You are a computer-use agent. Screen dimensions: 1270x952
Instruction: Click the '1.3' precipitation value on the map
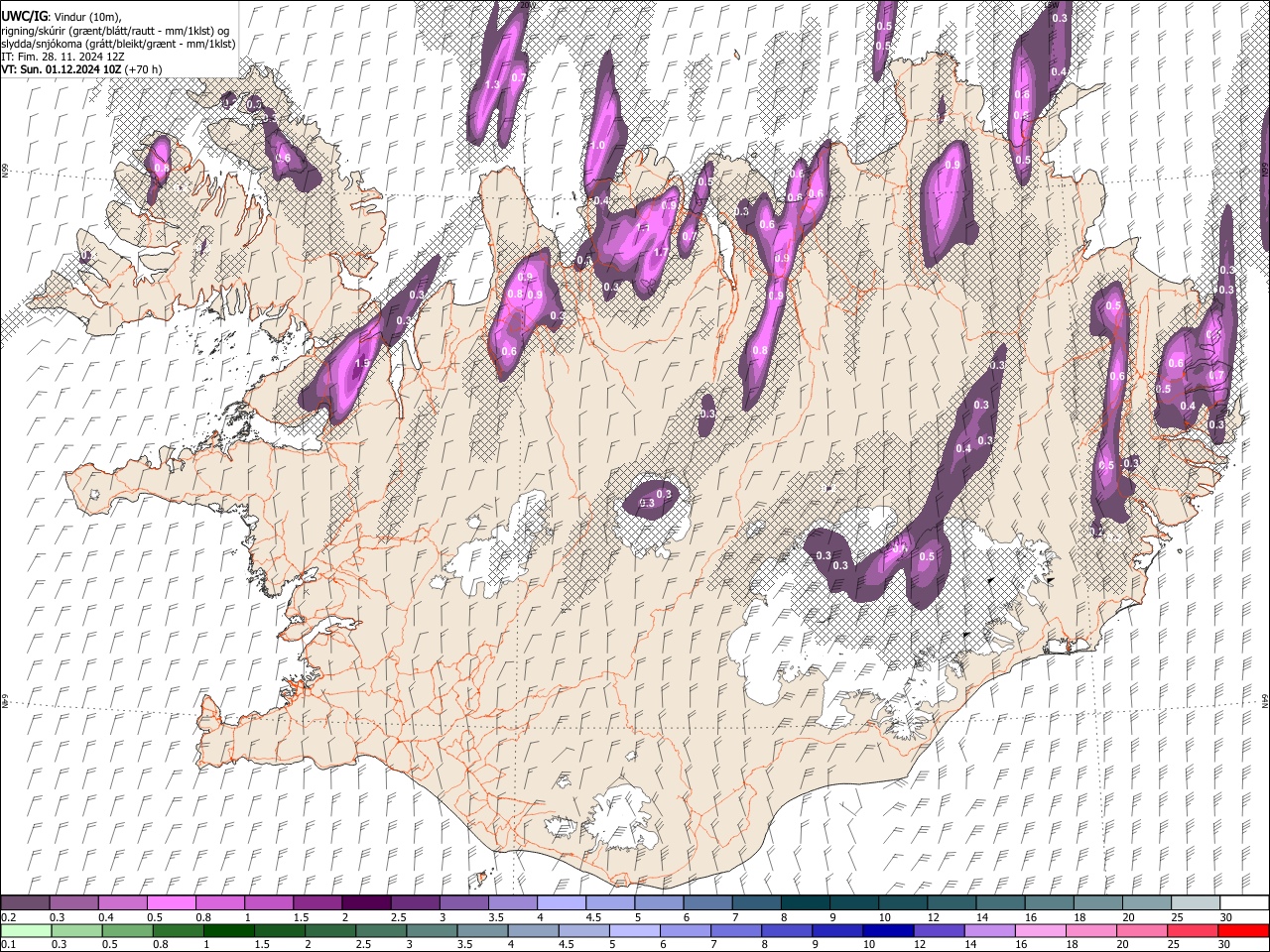pyautogui.click(x=492, y=85)
